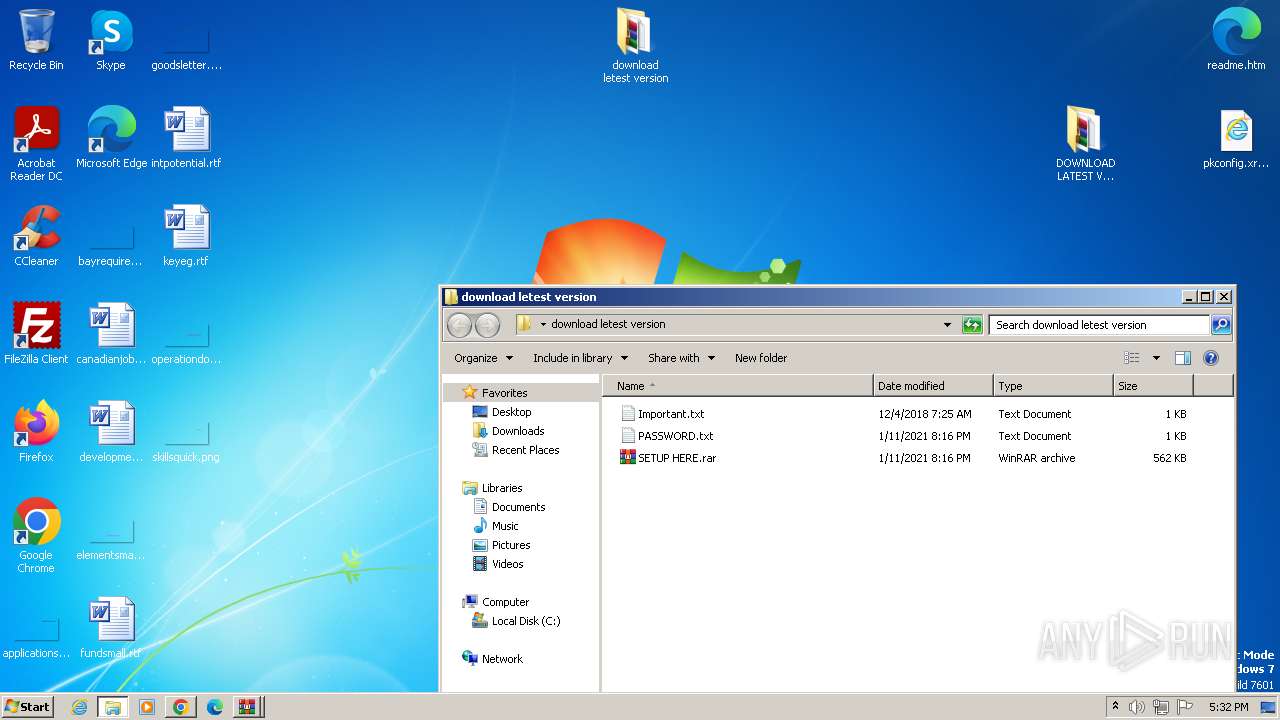The height and width of the screenshot is (720, 1280).
Task: Open the intpotential.rtf document icon
Action: click(x=186, y=138)
